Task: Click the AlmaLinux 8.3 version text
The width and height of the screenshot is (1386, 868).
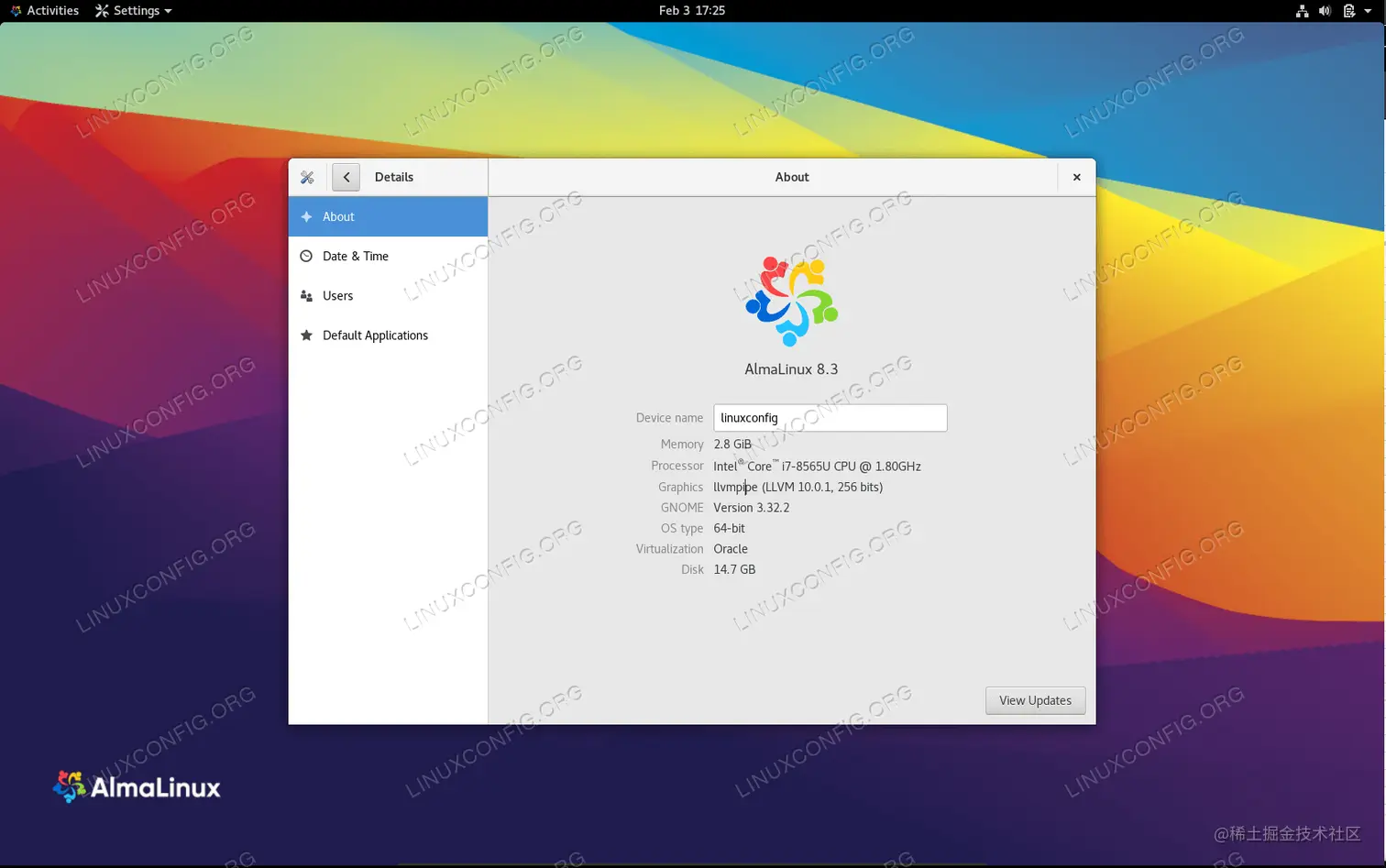Action: [x=792, y=369]
